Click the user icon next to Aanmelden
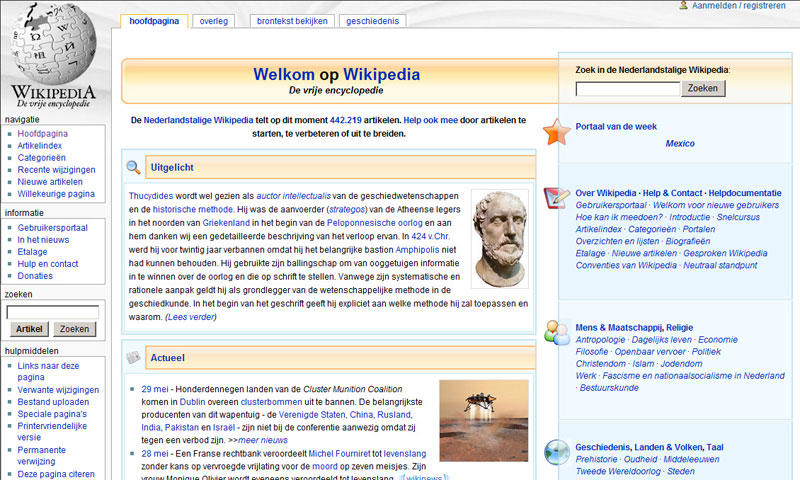This screenshot has width=800, height=480. pos(684,5)
